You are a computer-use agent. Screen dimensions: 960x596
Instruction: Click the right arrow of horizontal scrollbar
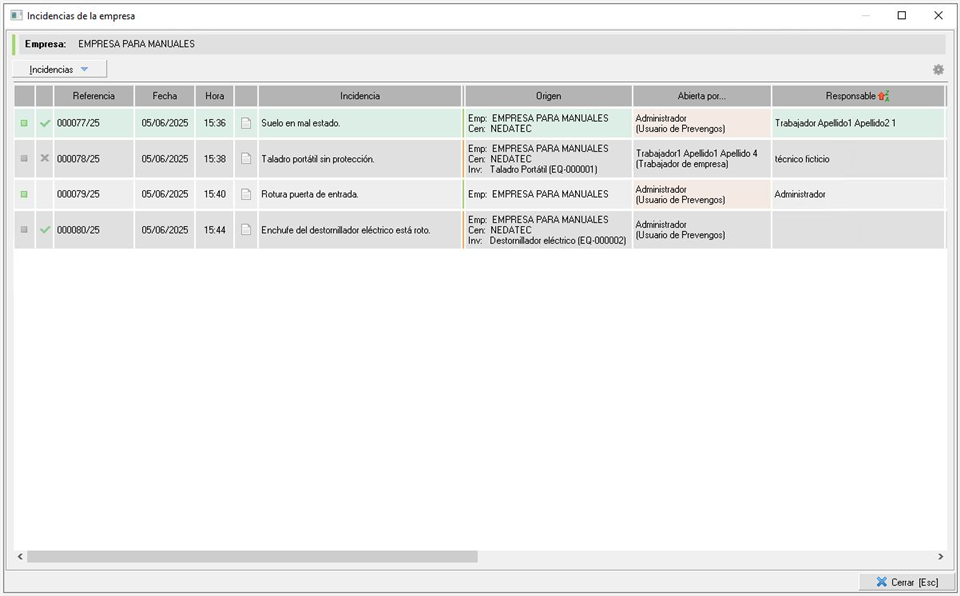[939, 557]
